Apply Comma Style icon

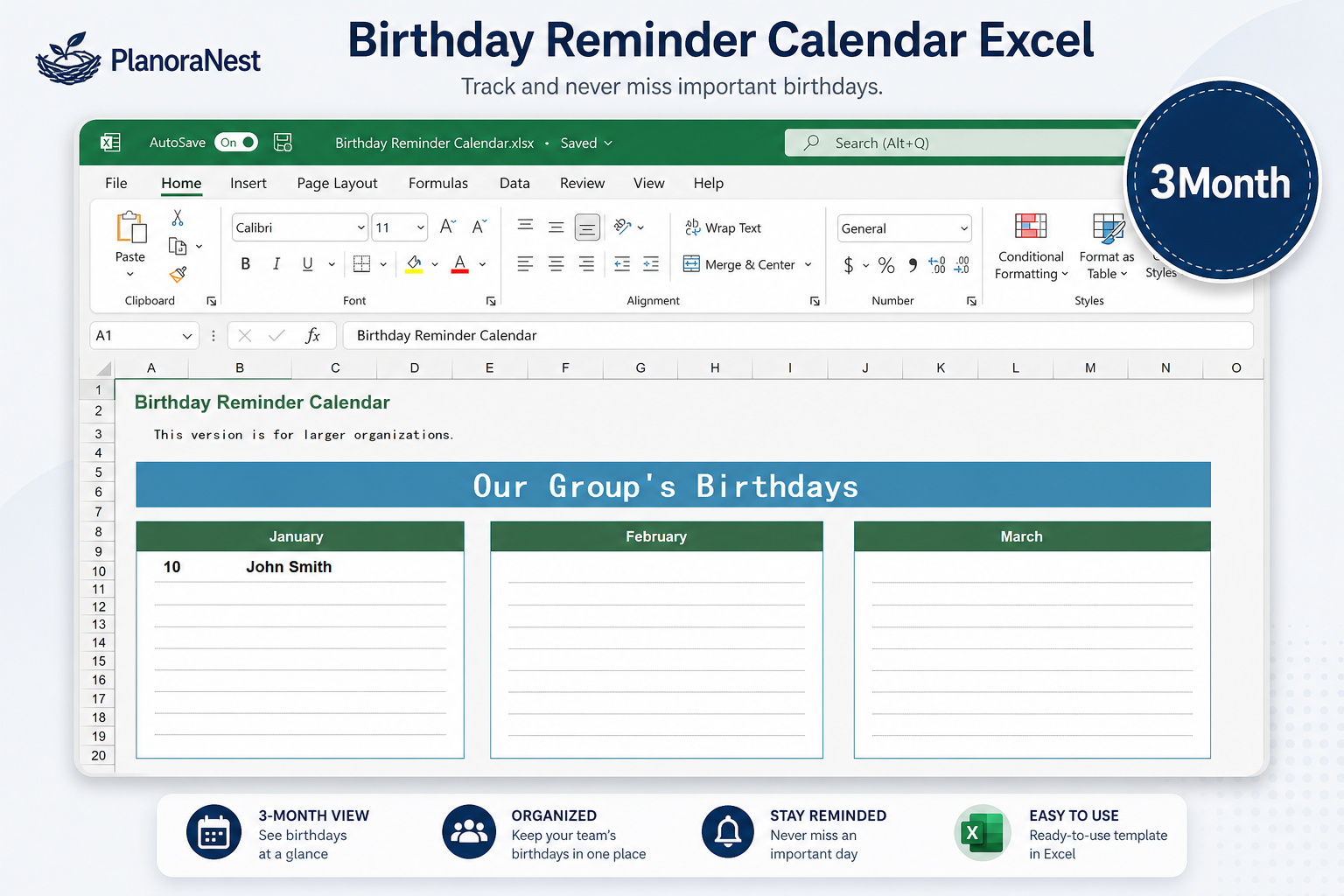tap(913, 264)
